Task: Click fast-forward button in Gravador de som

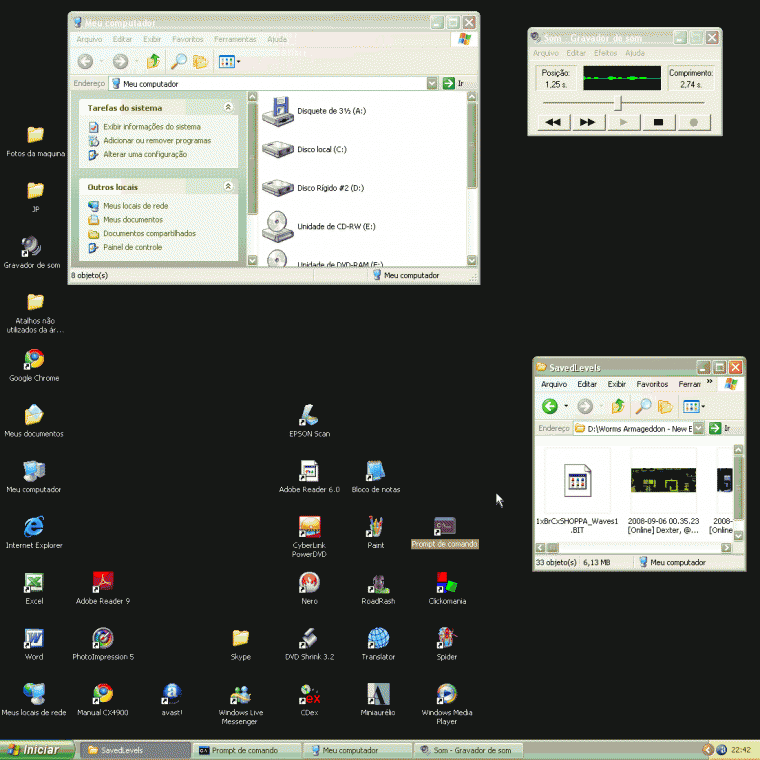Action: coord(588,122)
